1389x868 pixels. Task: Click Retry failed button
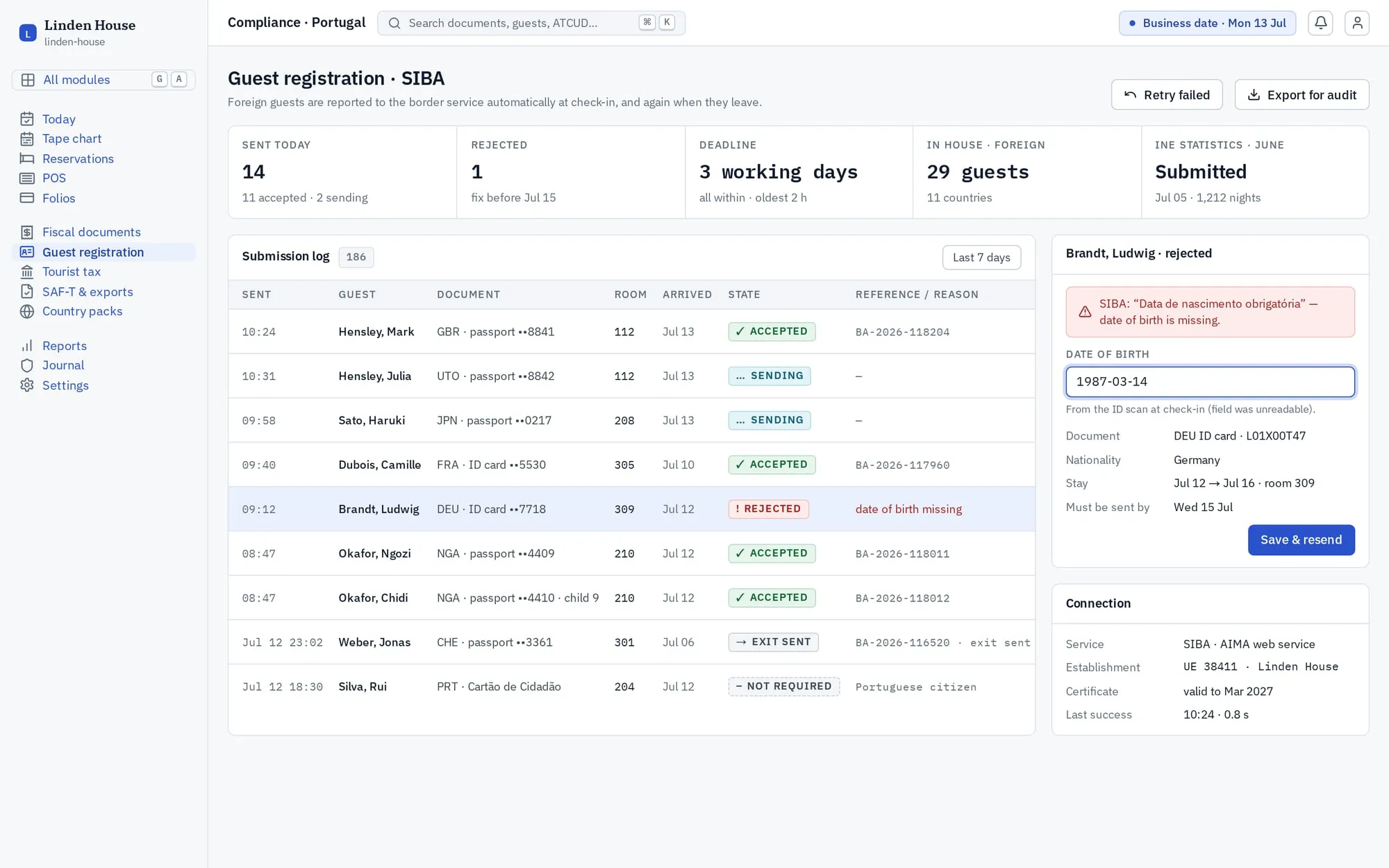pyautogui.click(x=1167, y=94)
